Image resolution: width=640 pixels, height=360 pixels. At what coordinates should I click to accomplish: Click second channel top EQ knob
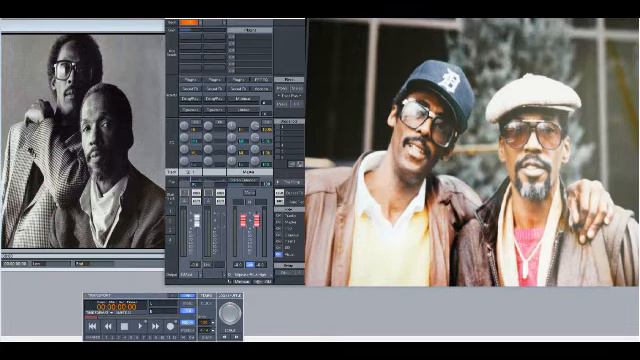point(208,125)
